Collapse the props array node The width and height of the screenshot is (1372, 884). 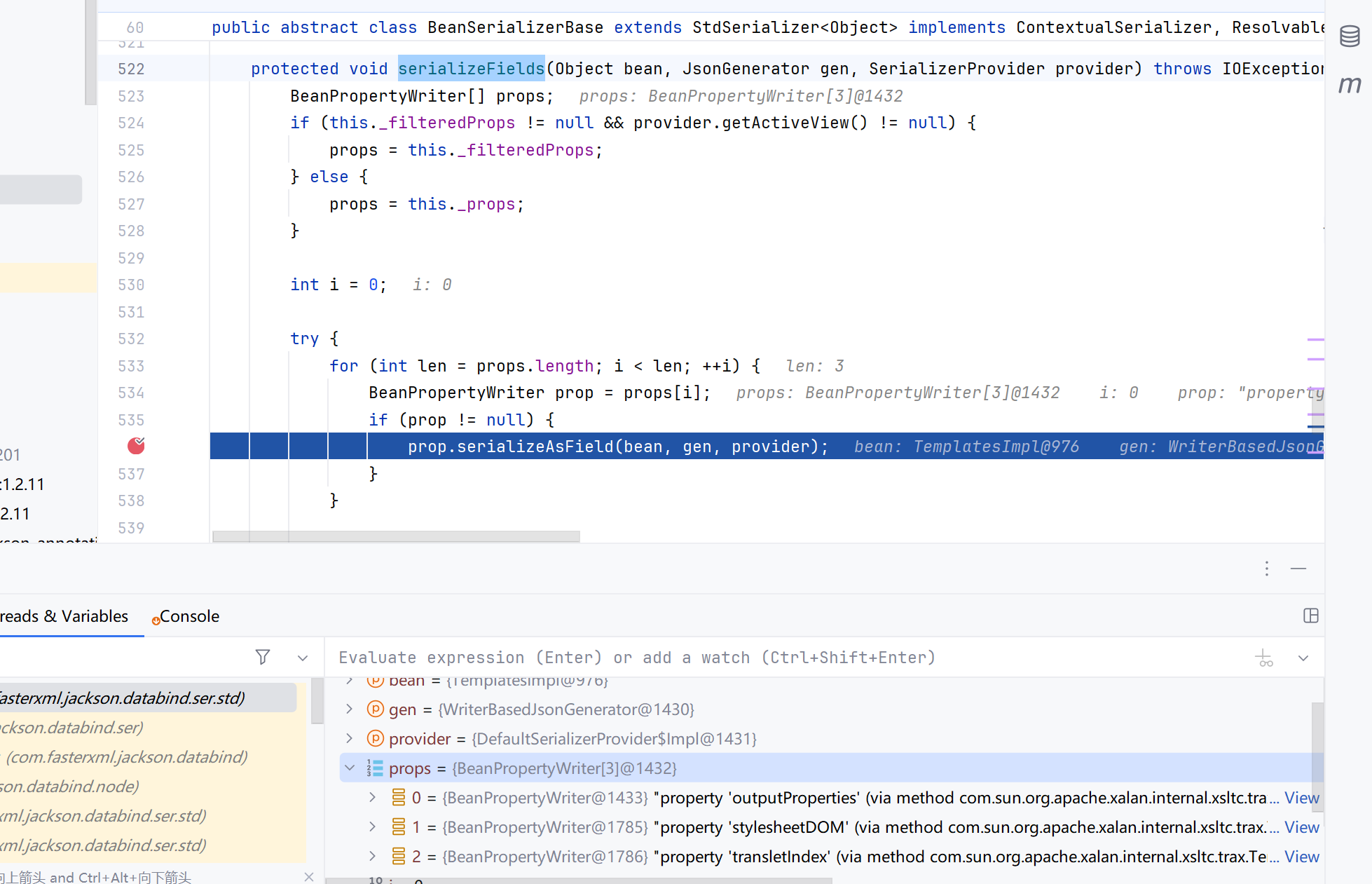pos(349,768)
